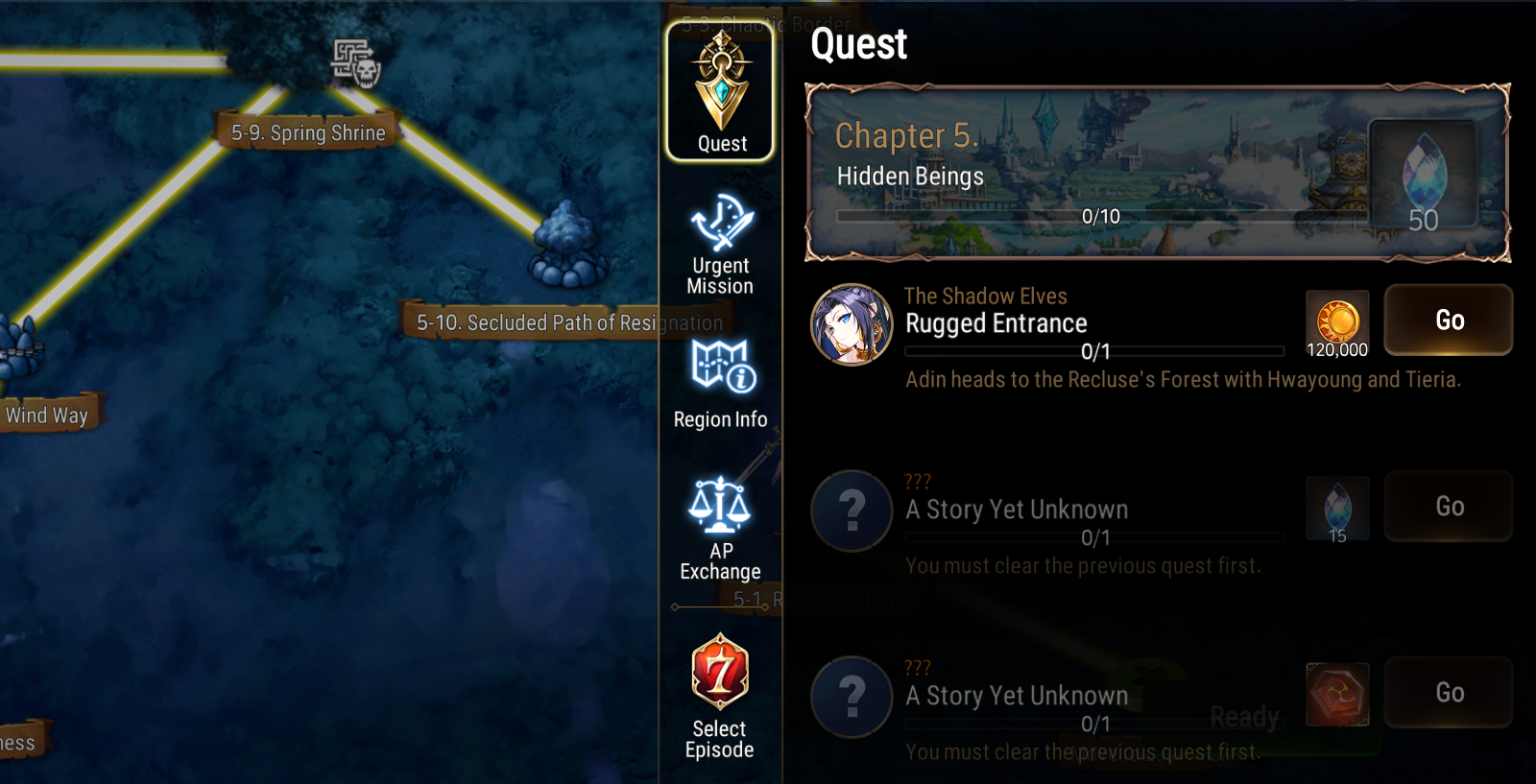The height and width of the screenshot is (784, 1536).
Task: Select 5-9. Spring Shrine stage
Action: click(308, 132)
